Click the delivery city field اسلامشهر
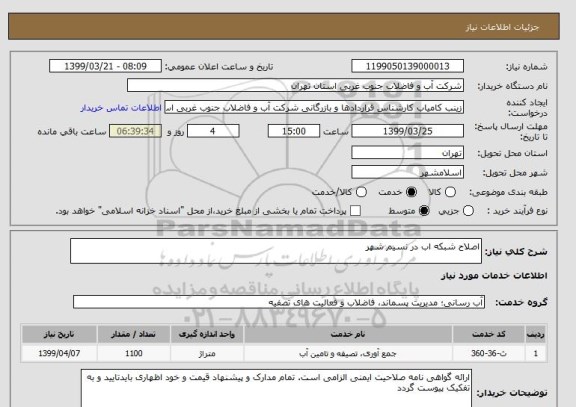The height and width of the screenshot is (407, 576). [x=407, y=172]
